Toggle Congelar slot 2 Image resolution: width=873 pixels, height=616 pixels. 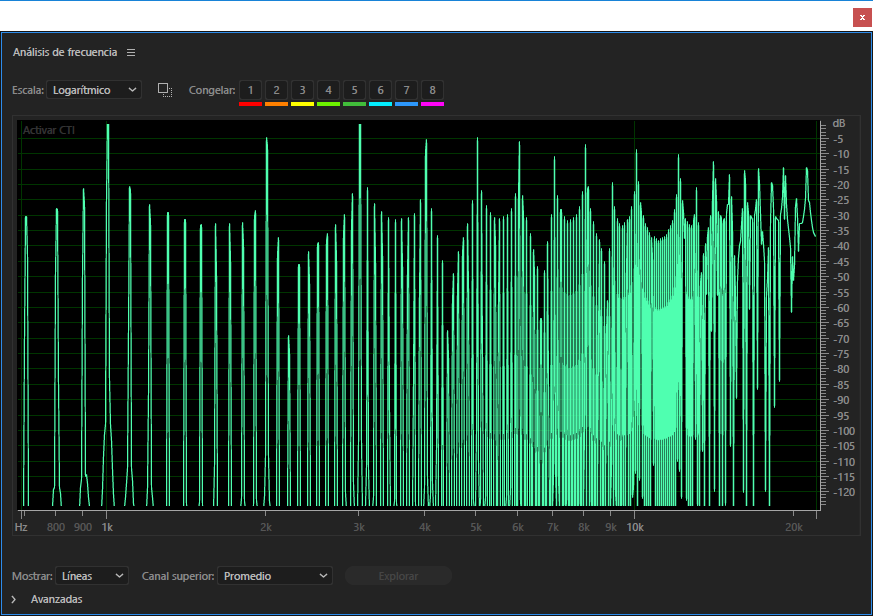coord(276,90)
